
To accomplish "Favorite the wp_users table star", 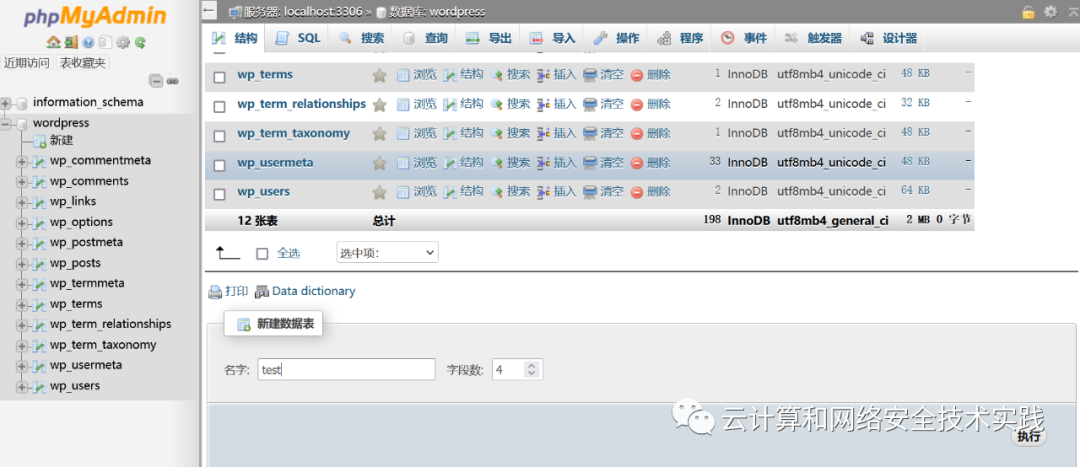I will 380,191.
